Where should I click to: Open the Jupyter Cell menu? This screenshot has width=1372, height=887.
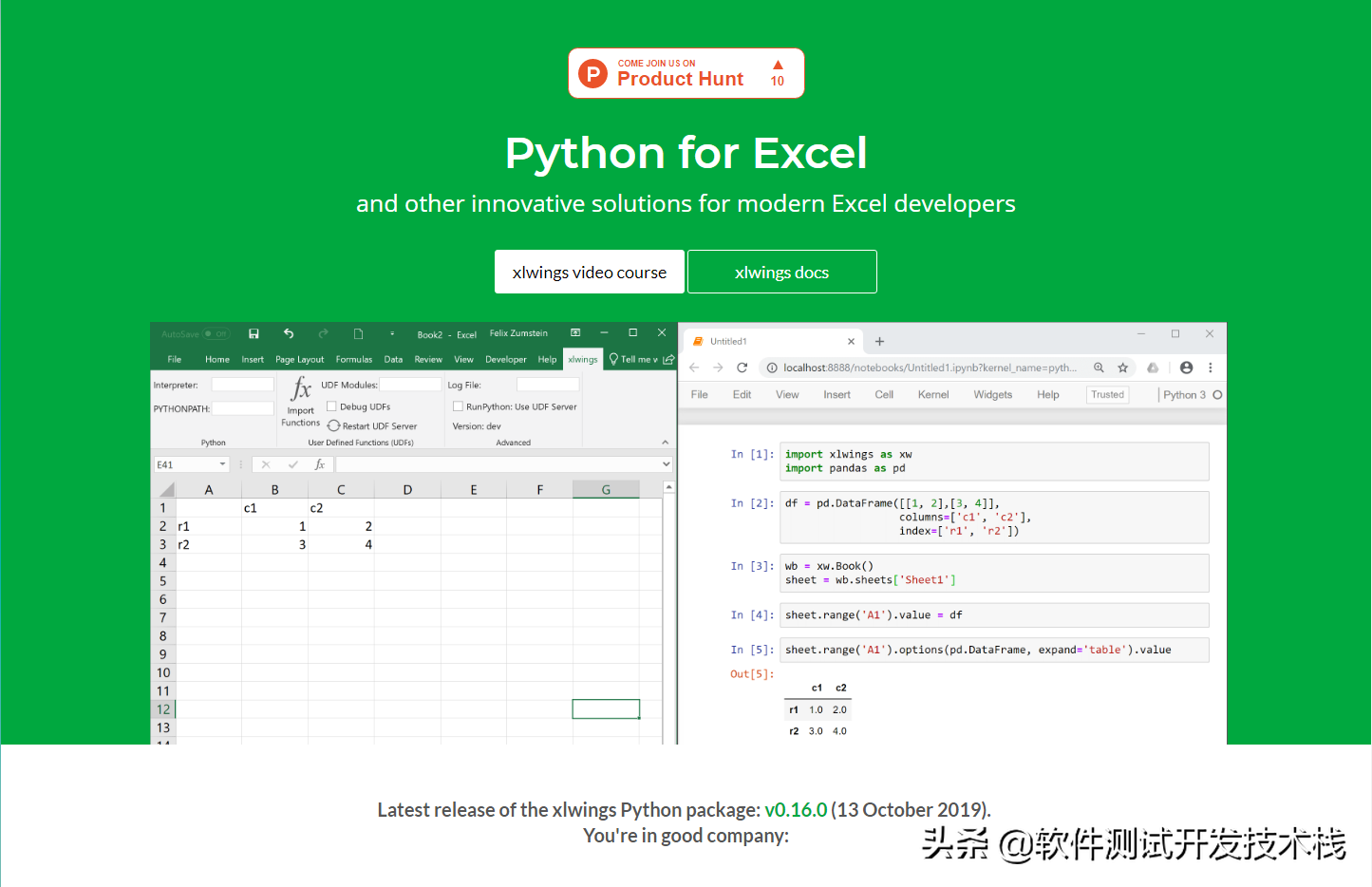coord(884,395)
